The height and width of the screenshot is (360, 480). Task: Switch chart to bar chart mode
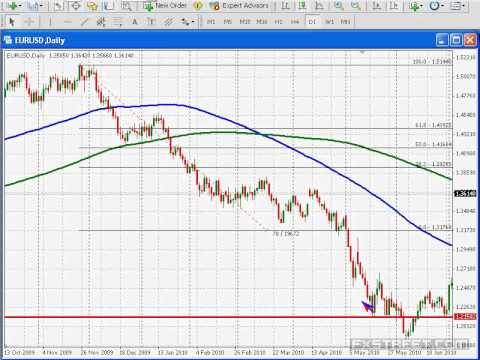coord(285,6)
